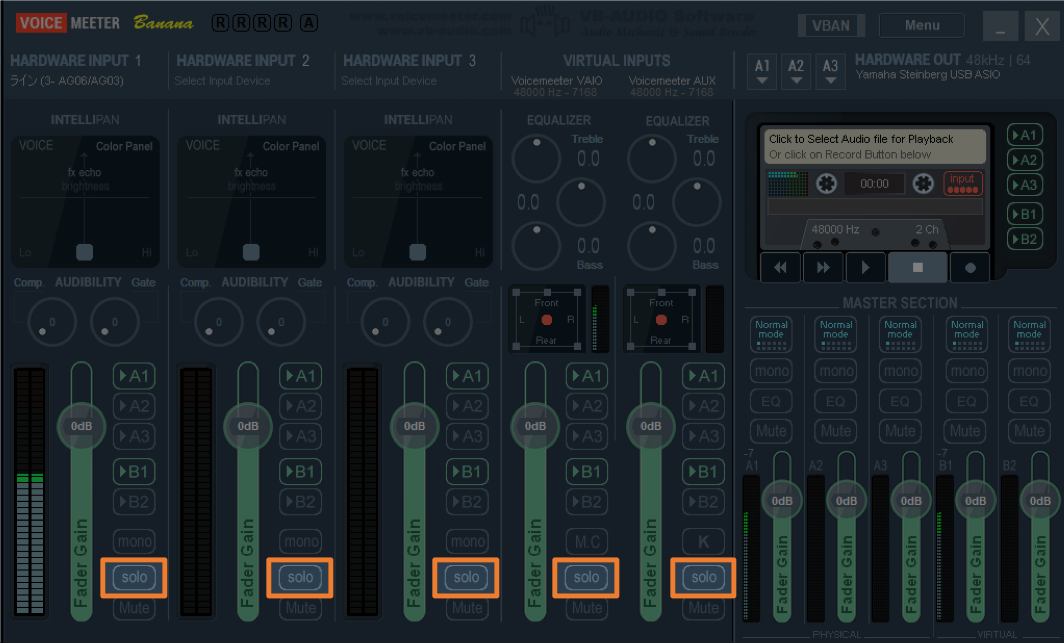Screen dimensions: 1064x643
Task: Click Voicemeeter VAIO fader knob
Action: (535, 426)
